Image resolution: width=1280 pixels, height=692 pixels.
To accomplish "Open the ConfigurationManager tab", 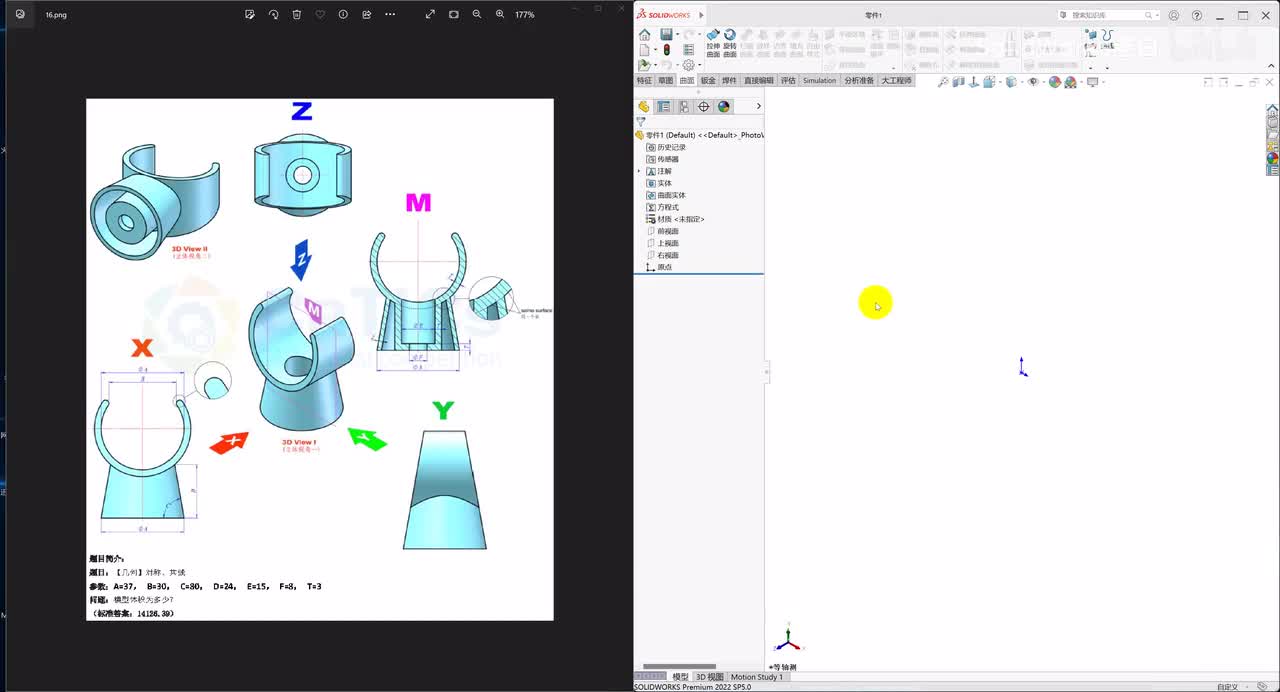I will point(684,106).
